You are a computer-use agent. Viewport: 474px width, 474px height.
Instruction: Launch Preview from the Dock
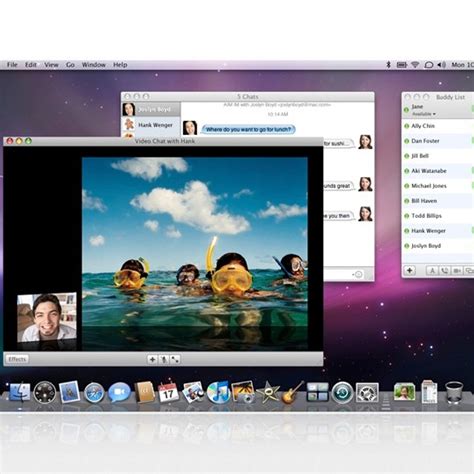193,392
